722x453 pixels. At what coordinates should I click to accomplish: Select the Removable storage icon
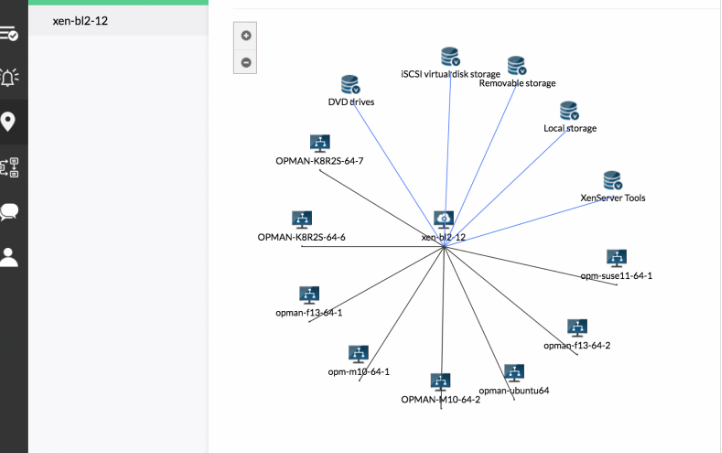pyautogui.click(x=517, y=65)
